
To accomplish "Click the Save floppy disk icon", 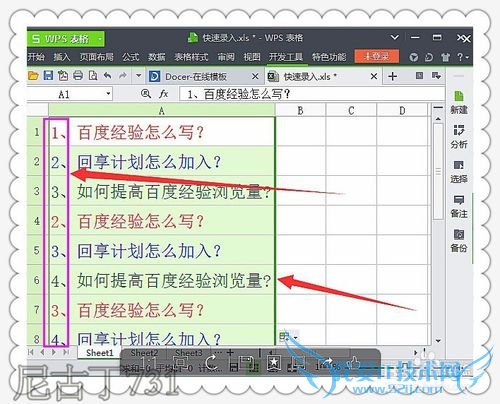I will pos(48,76).
